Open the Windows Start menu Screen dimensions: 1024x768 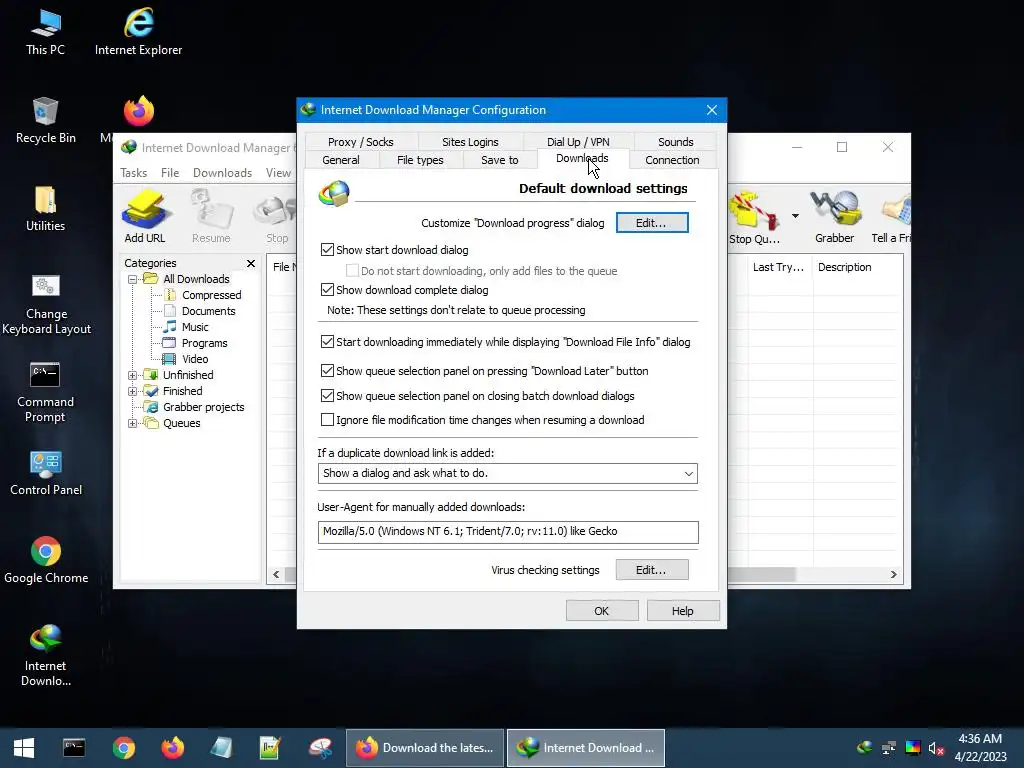click(24, 748)
